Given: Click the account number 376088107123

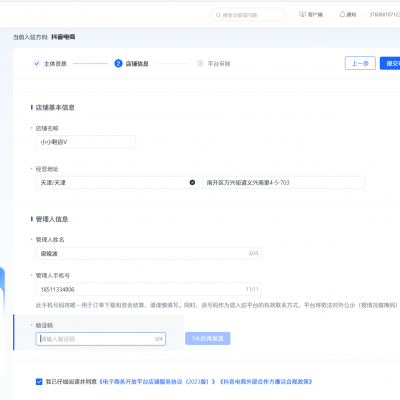Looking at the screenshot, I should [384, 15].
